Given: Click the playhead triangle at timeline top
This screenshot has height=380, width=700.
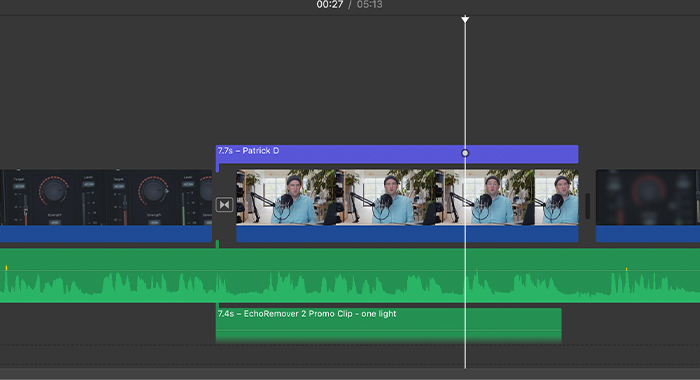Looking at the screenshot, I should [465, 19].
